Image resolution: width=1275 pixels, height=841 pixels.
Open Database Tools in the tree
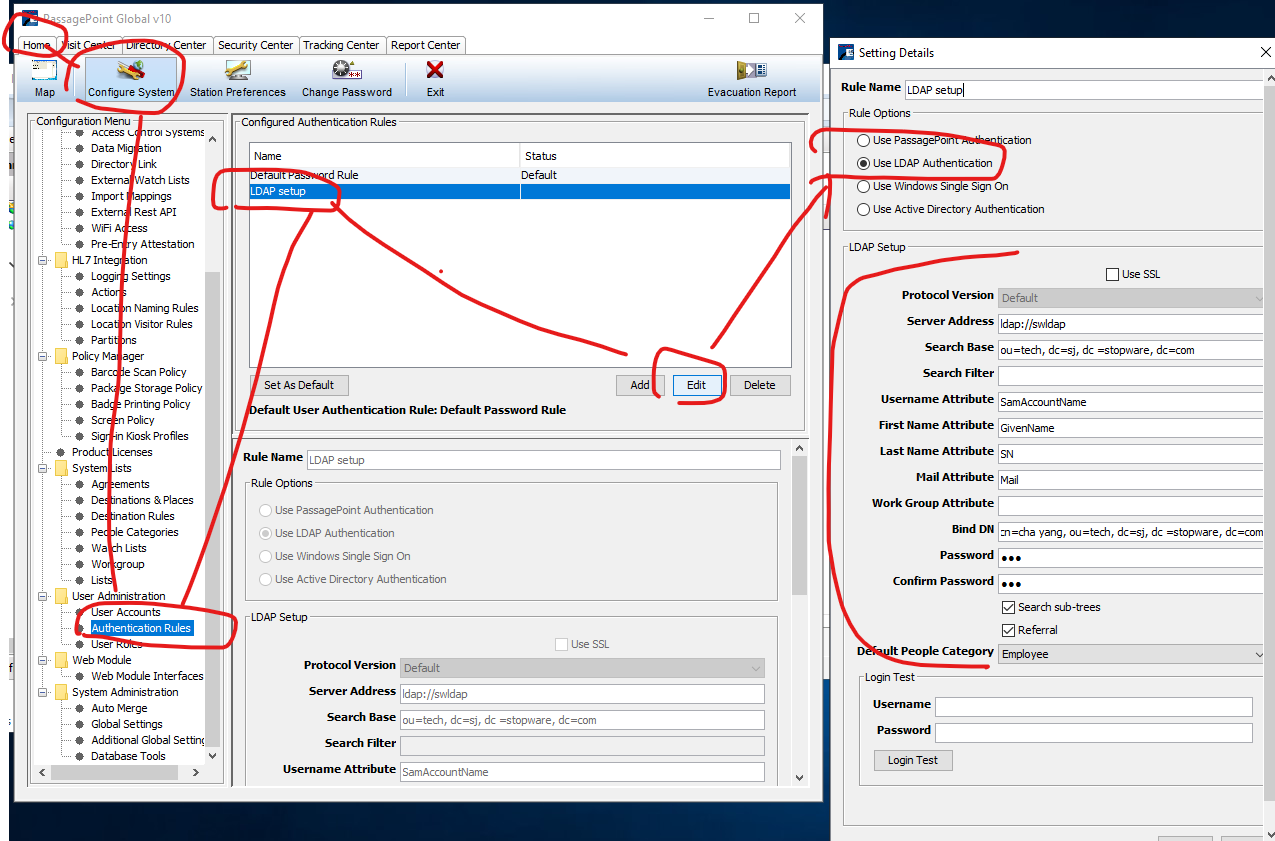point(128,756)
